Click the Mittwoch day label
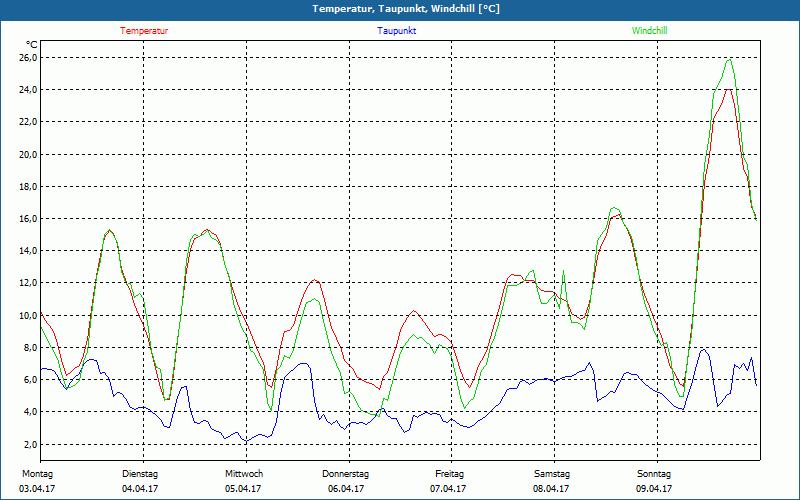The height and width of the screenshot is (500, 800). click(244, 473)
